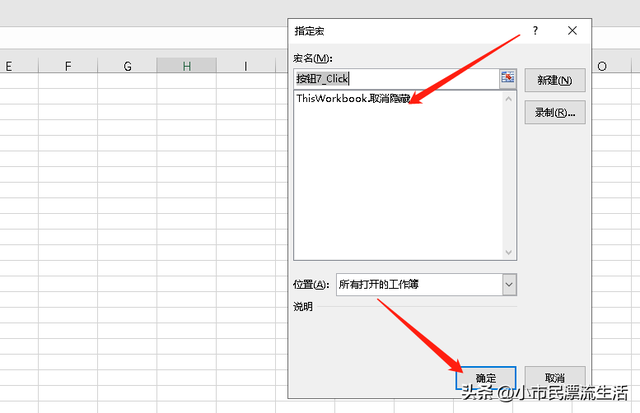Image resolution: width=640 pixels, height=413 pixels.
Task: Select ThisWorkbook.取消隐藏 macro in list
Action: pos(353,99)
